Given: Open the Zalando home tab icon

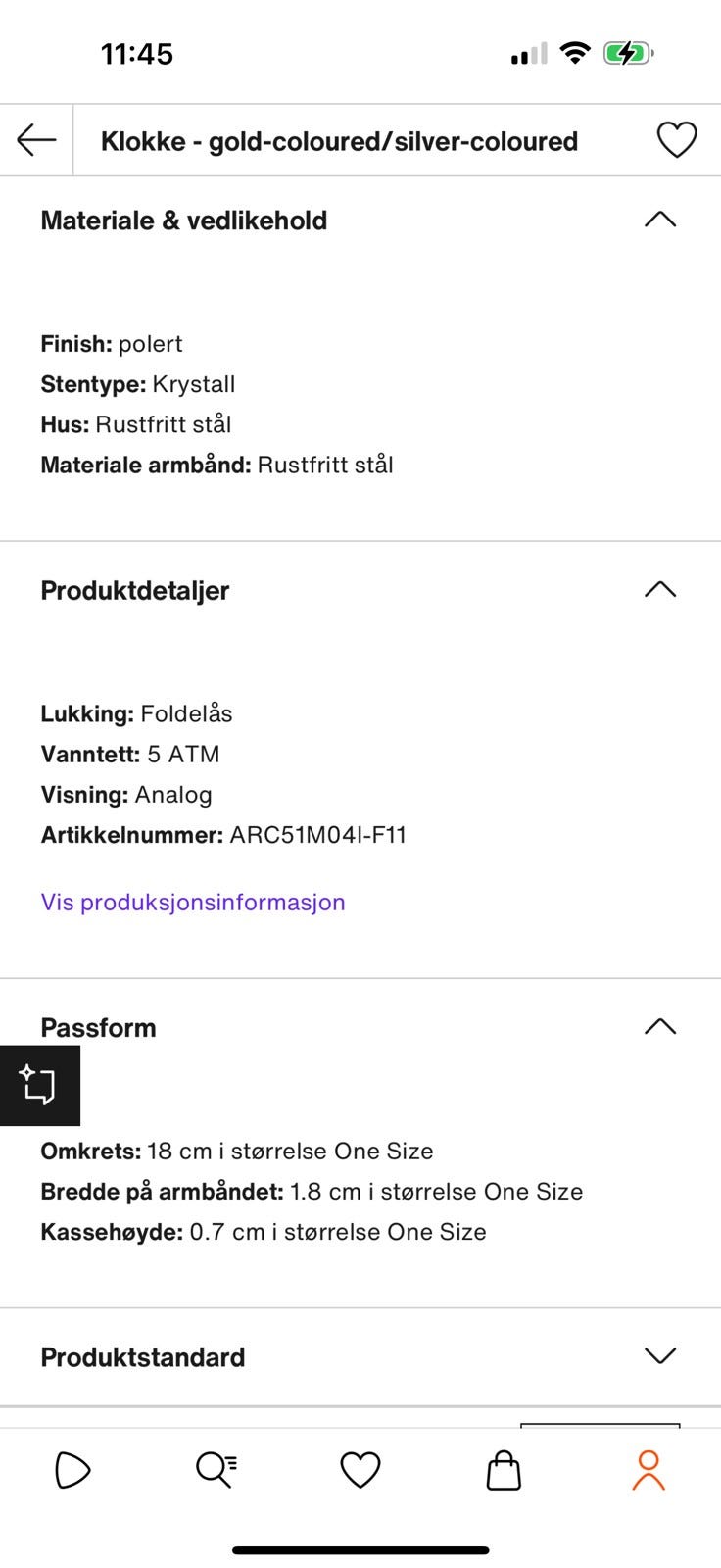Looking at the screenshot, I should (72, 1470).
